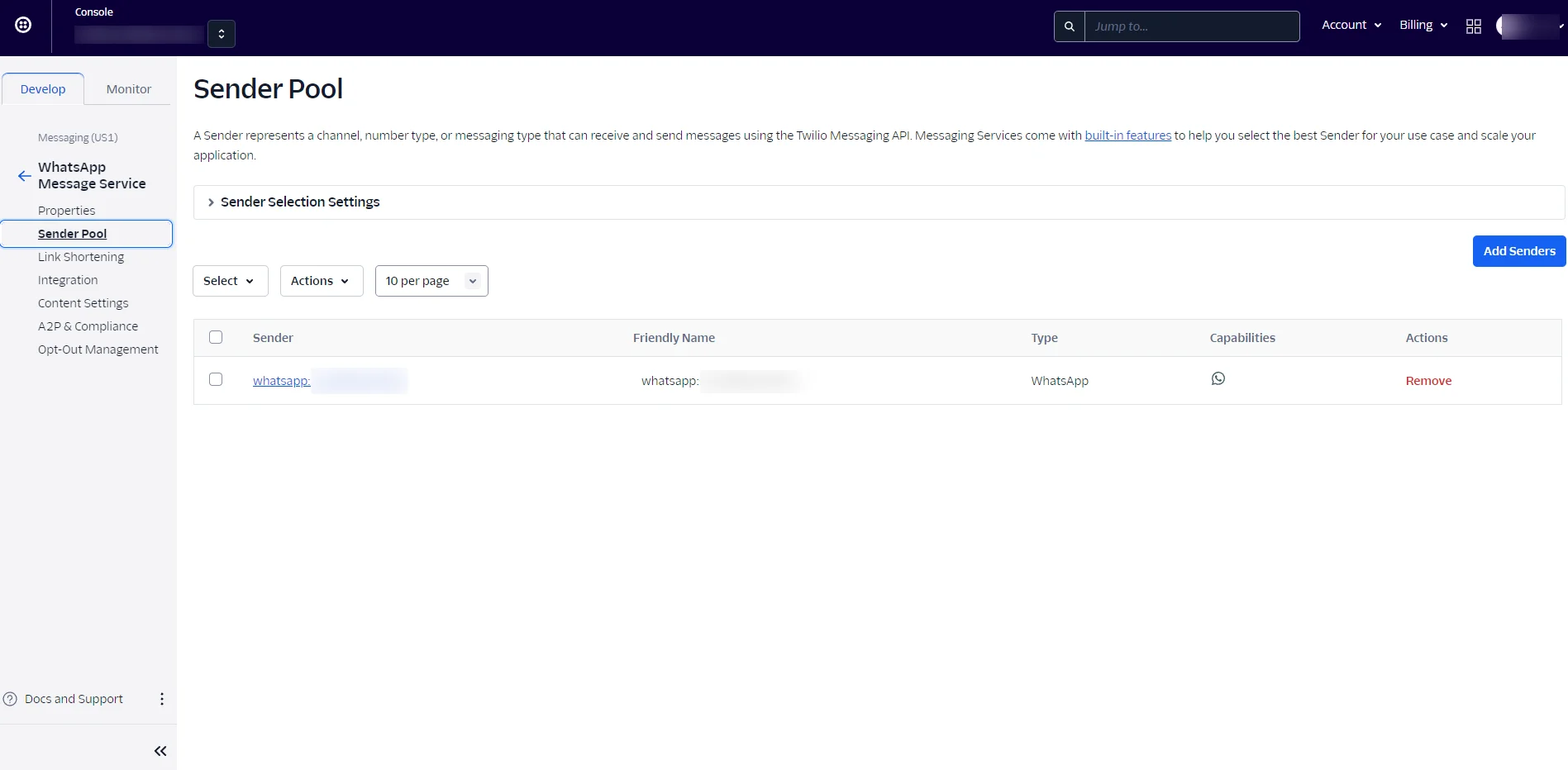Click the Twilio logo icon
Screen dimensions: 1568x770
point(24,25)
